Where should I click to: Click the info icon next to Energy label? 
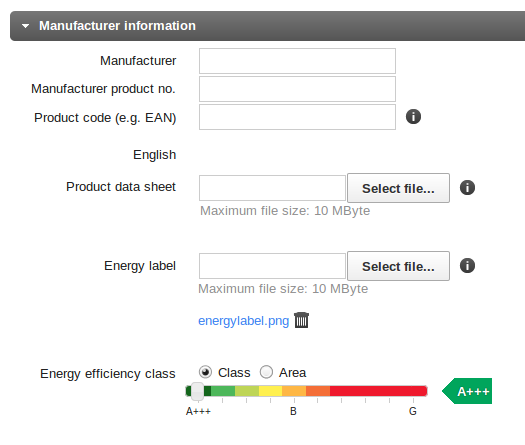click(467, 266)
